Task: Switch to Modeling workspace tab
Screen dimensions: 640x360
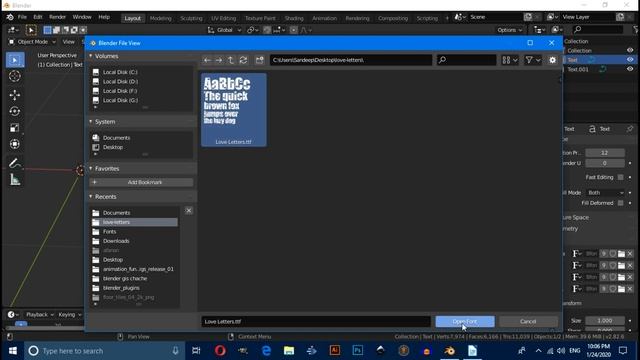Action: pos(160,18)
